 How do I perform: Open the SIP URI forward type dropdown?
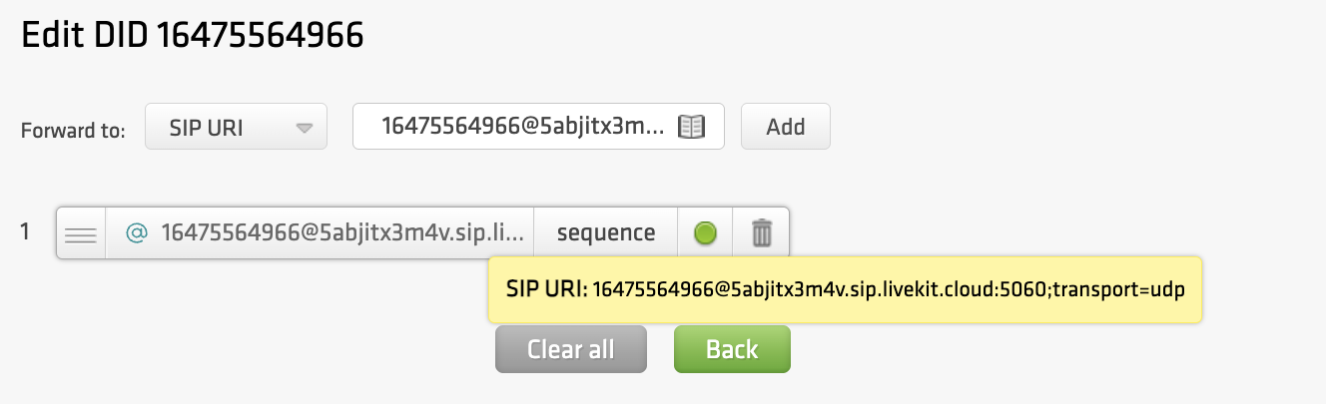(236, 127)
